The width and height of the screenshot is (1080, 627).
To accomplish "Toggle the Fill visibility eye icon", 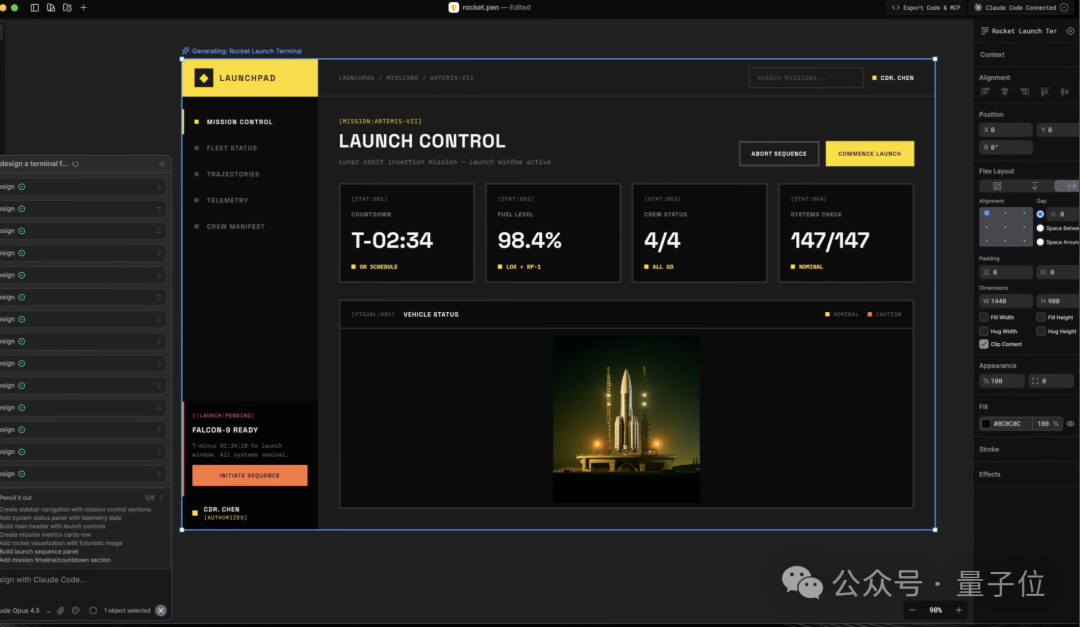I will pos(1070,424).
